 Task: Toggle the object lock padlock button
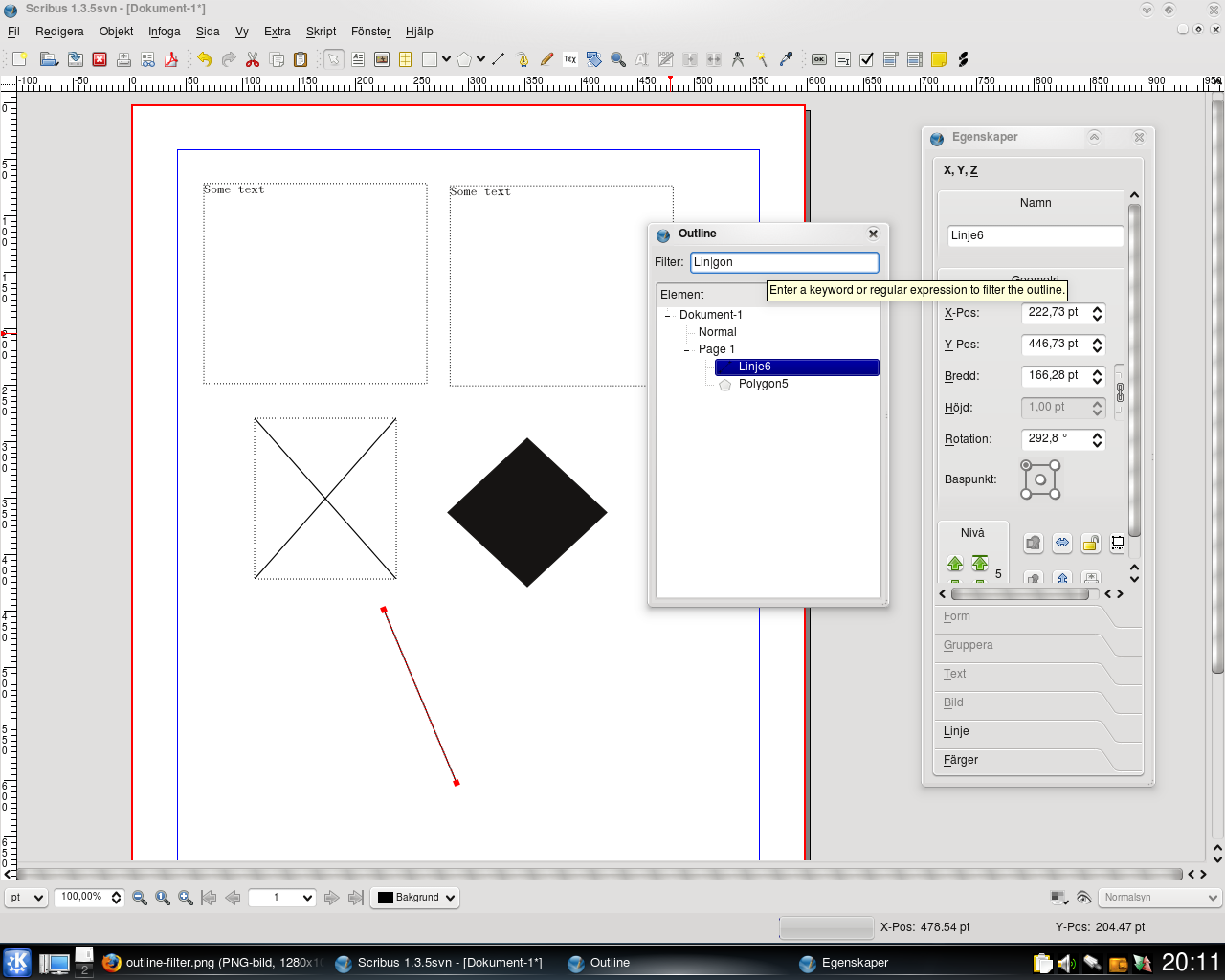click(x=1090, y=544)
